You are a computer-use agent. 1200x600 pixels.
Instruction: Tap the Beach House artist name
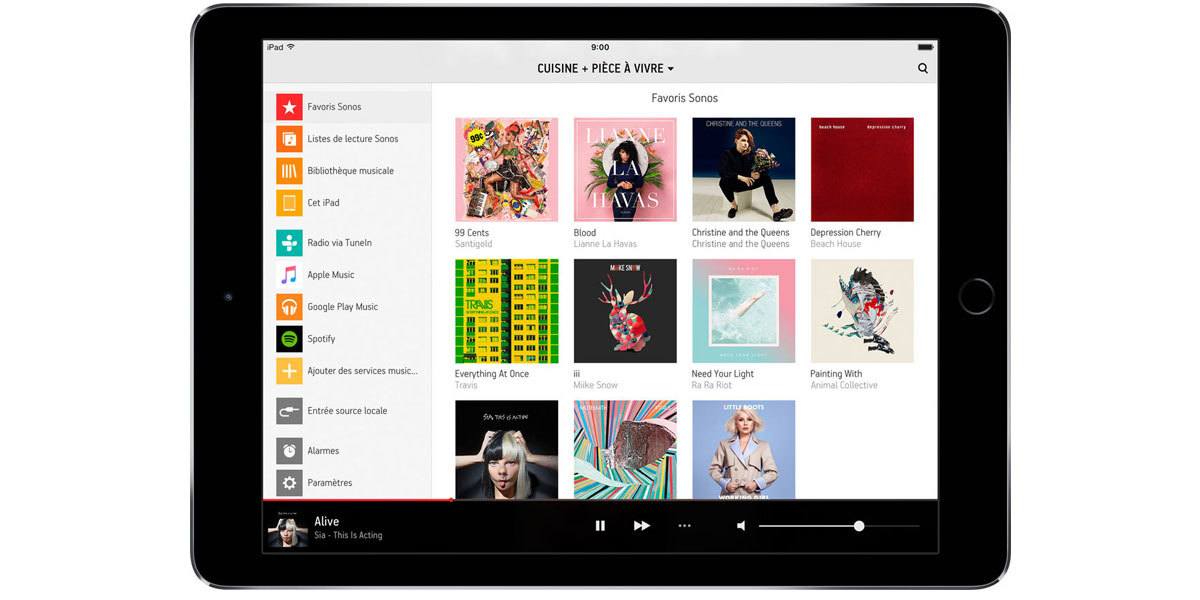point(836,245)
